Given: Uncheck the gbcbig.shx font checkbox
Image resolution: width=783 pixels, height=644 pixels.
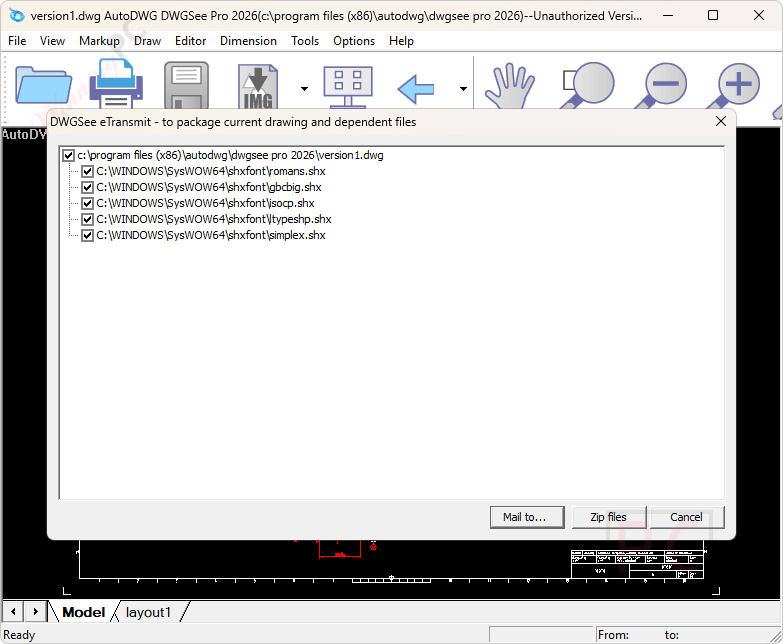Looking at the screenshot, I should tap(87, 188).
